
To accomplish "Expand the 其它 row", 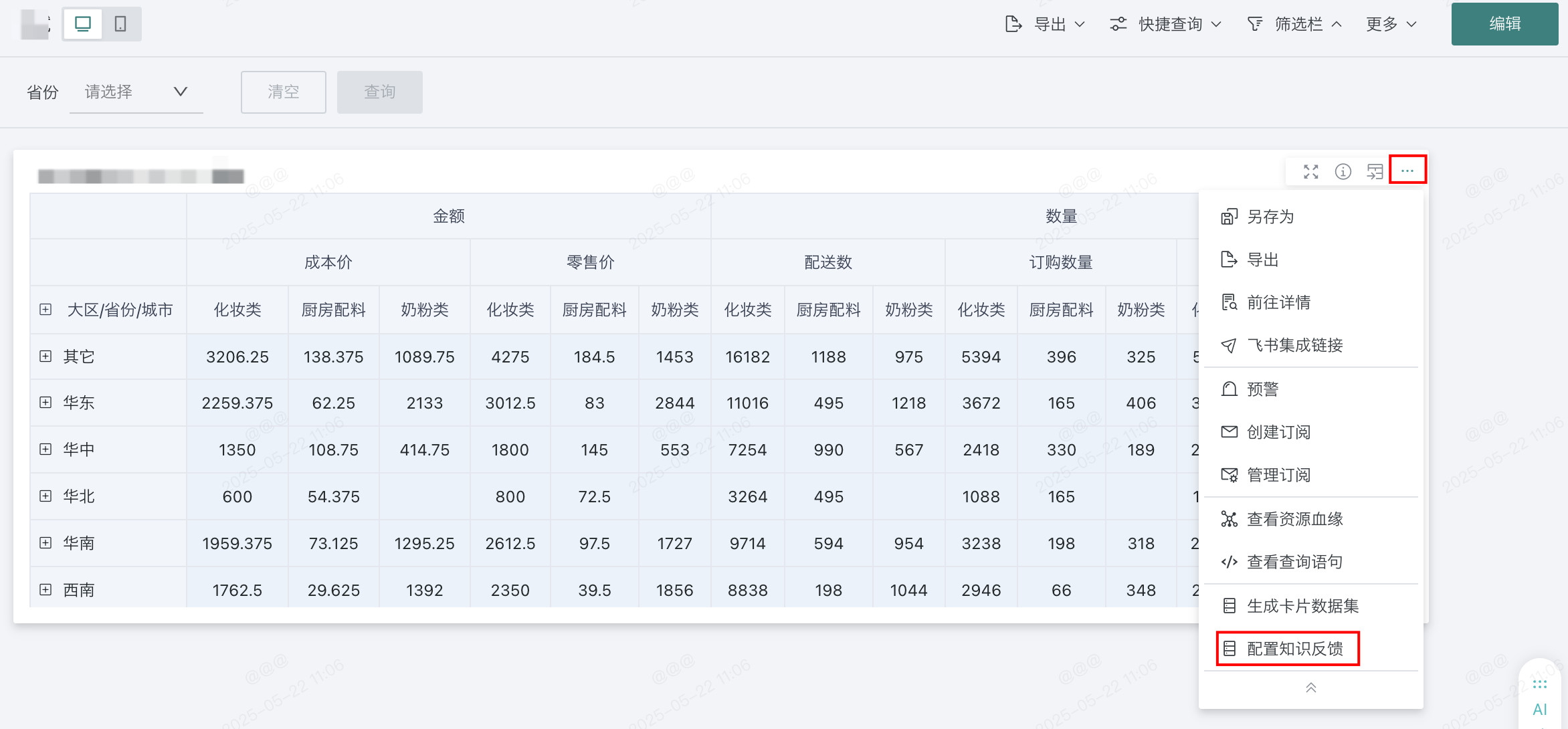I will (x=45, y=356).
